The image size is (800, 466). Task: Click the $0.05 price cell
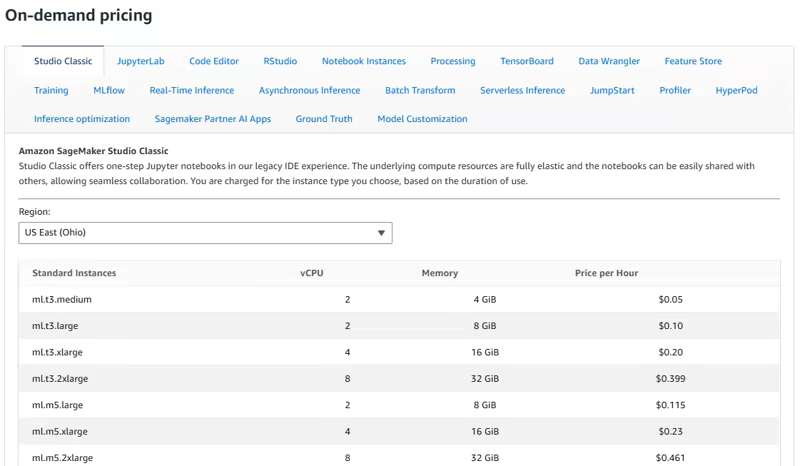pos(670,300)
